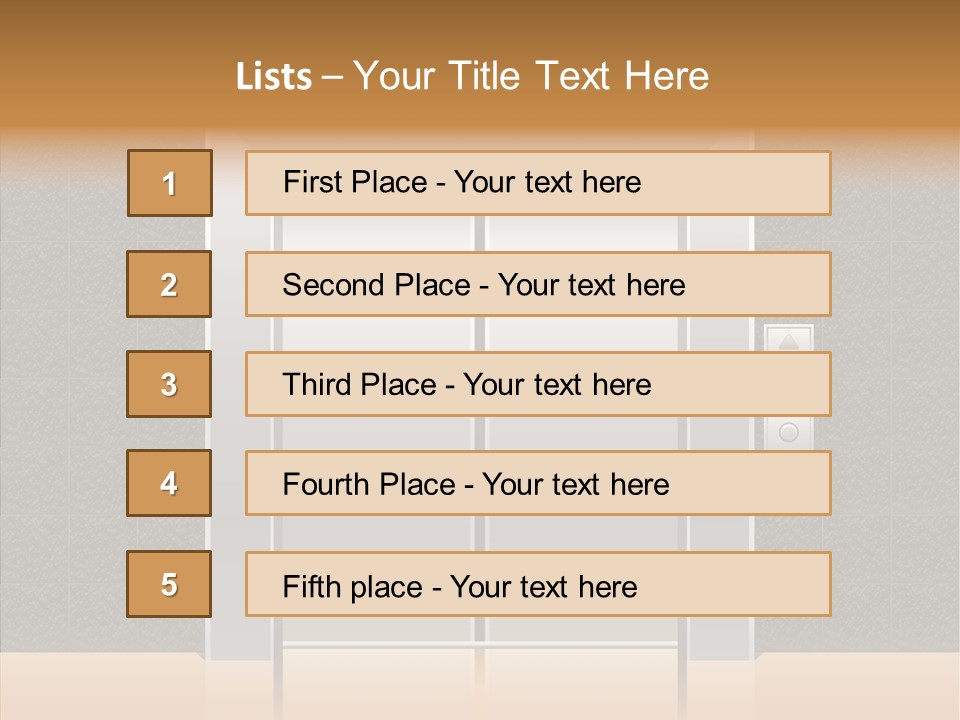
Task: Select "Second Place - Your text here" bar
Action: point(538,284)
